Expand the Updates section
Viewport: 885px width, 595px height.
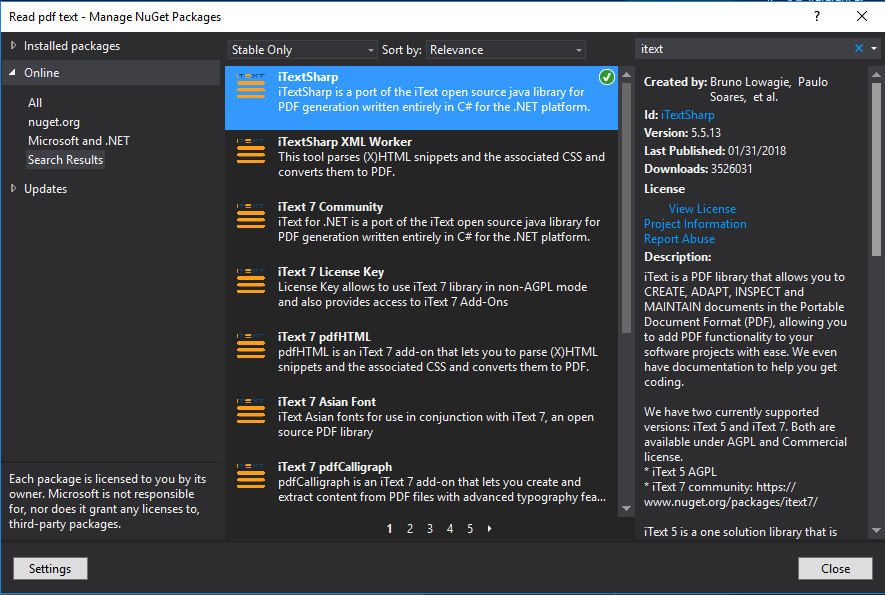click(x=46, y=188)
